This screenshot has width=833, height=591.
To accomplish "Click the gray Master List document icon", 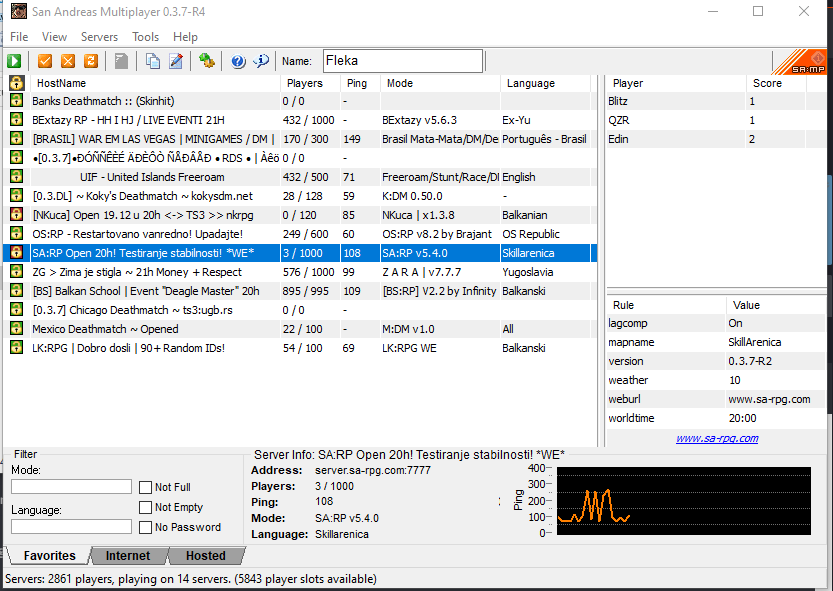I will (122, 61).
